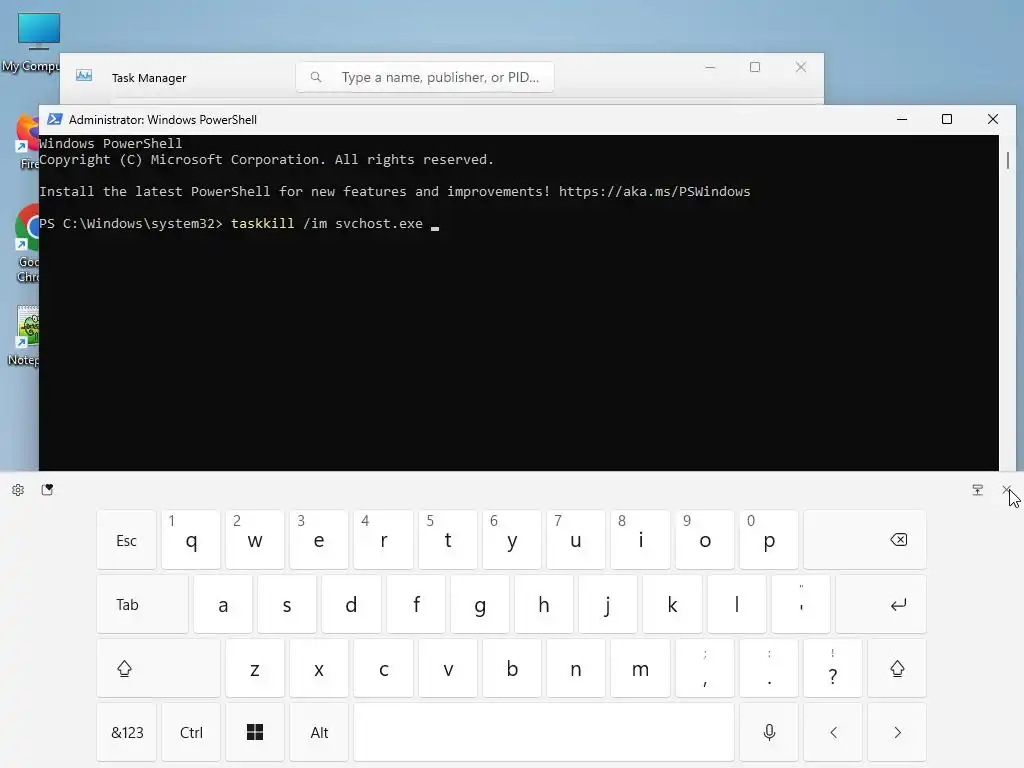Tap the m key
The height and width of the screenshot is (768, 1024).
(x=640, y=668)
